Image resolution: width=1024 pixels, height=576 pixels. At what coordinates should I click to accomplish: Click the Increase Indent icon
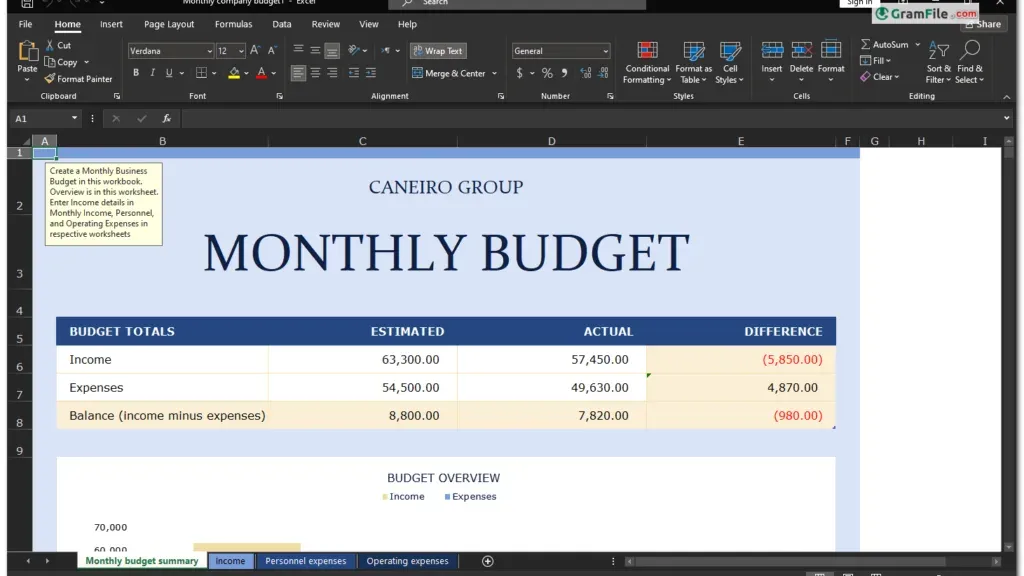(x=371, y=73)
